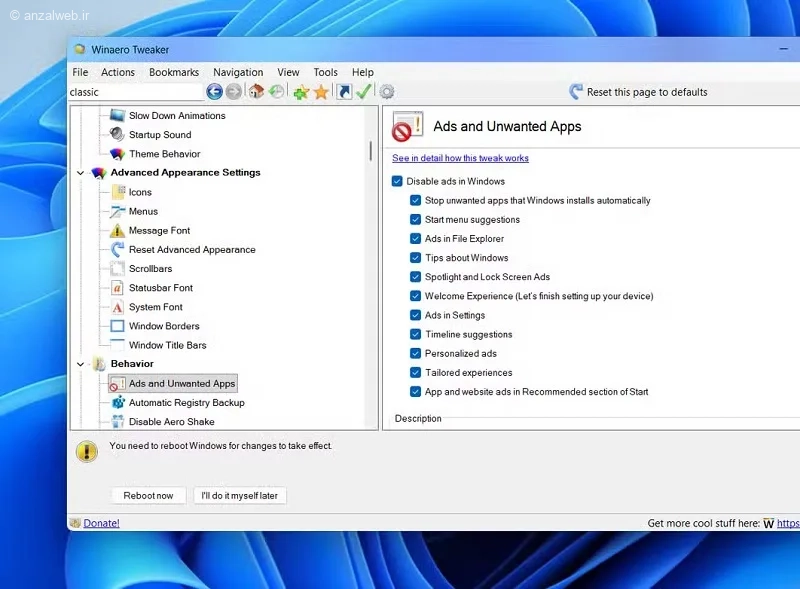Click the Automatic Registry Backup icon
Viewport: 800px width, 589px height.
click(118, 402)
